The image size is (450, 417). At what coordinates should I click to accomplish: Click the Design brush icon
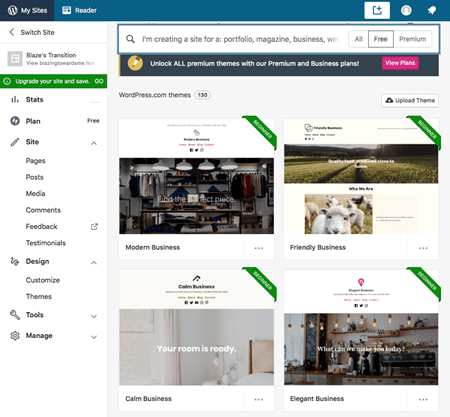click(15, 261)
